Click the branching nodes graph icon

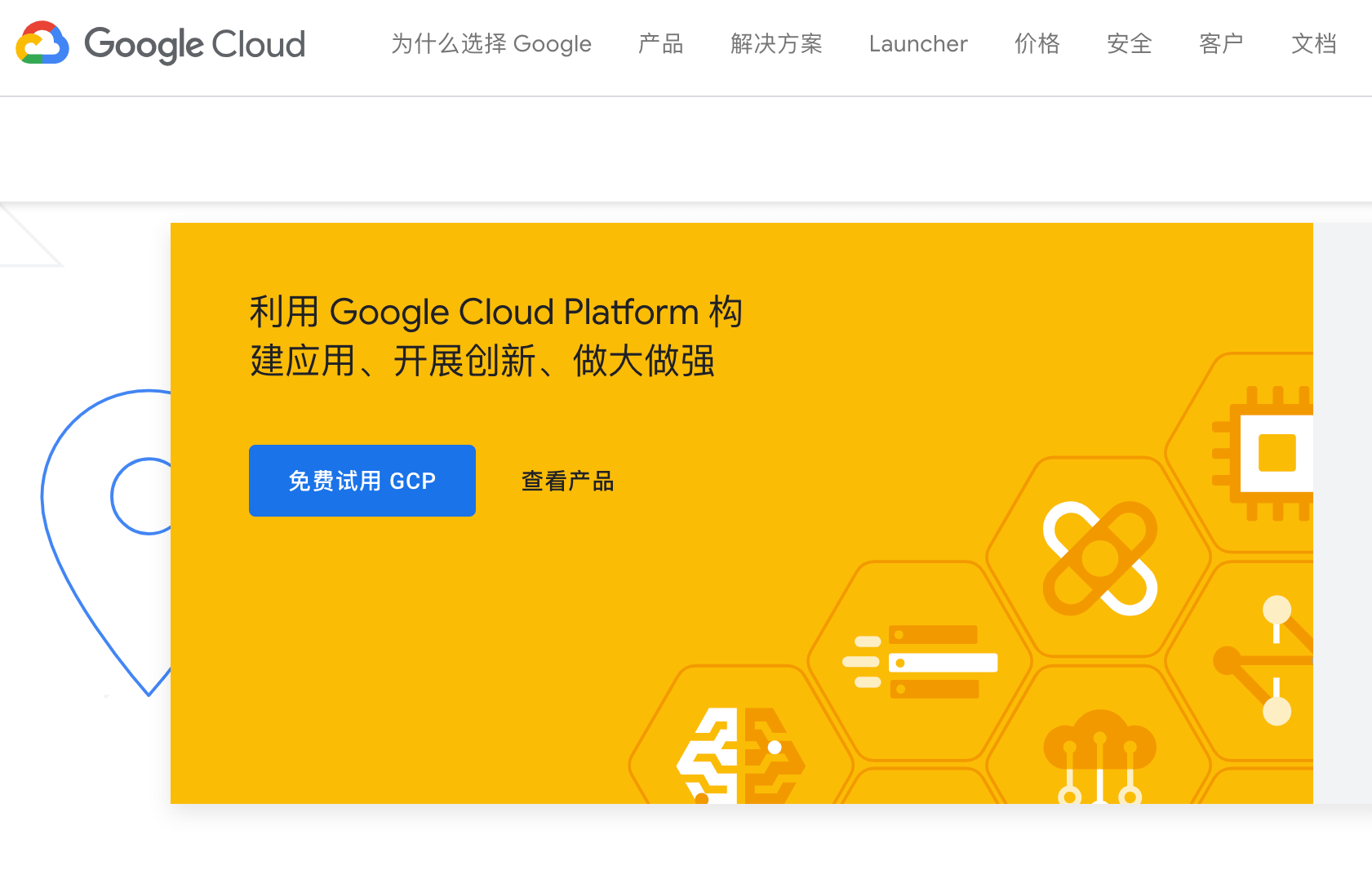click(1263, 661)
